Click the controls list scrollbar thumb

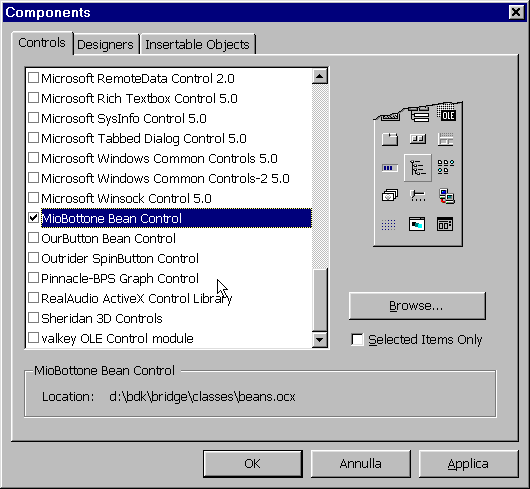click(x=319, y=300)
